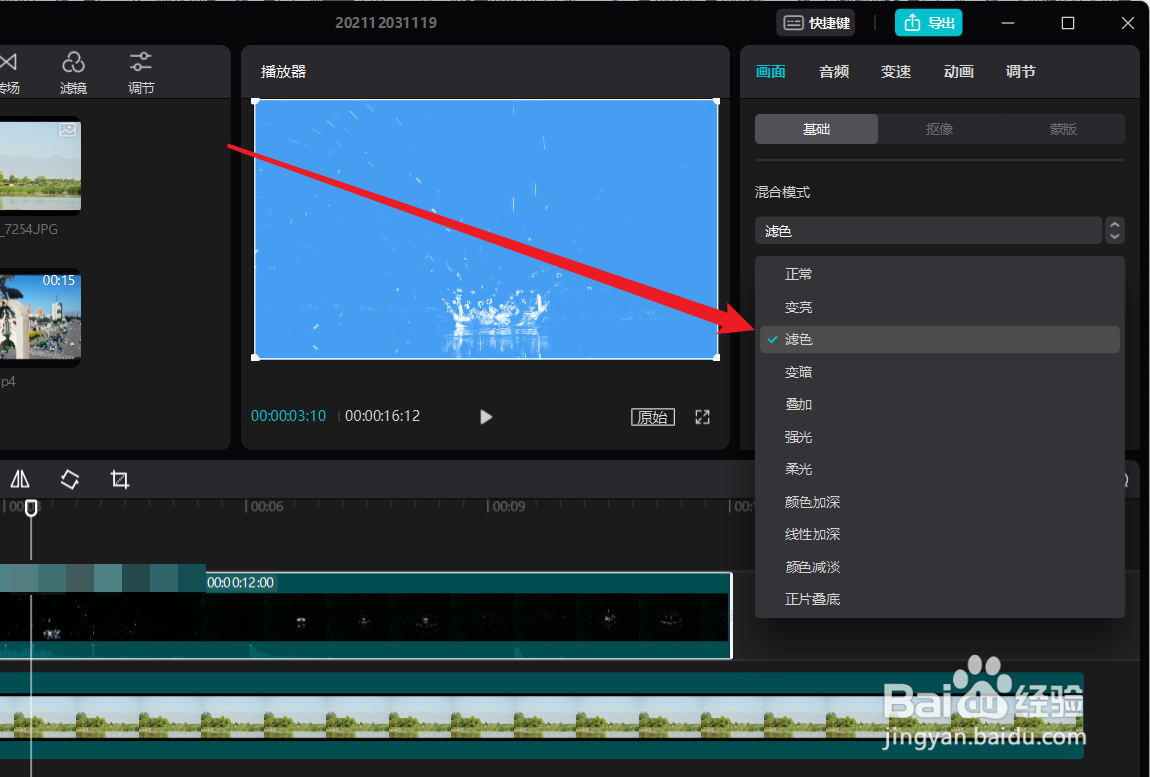
Task: Choose 颜色加深 blend mode
Action: click(x=940, y=502)
